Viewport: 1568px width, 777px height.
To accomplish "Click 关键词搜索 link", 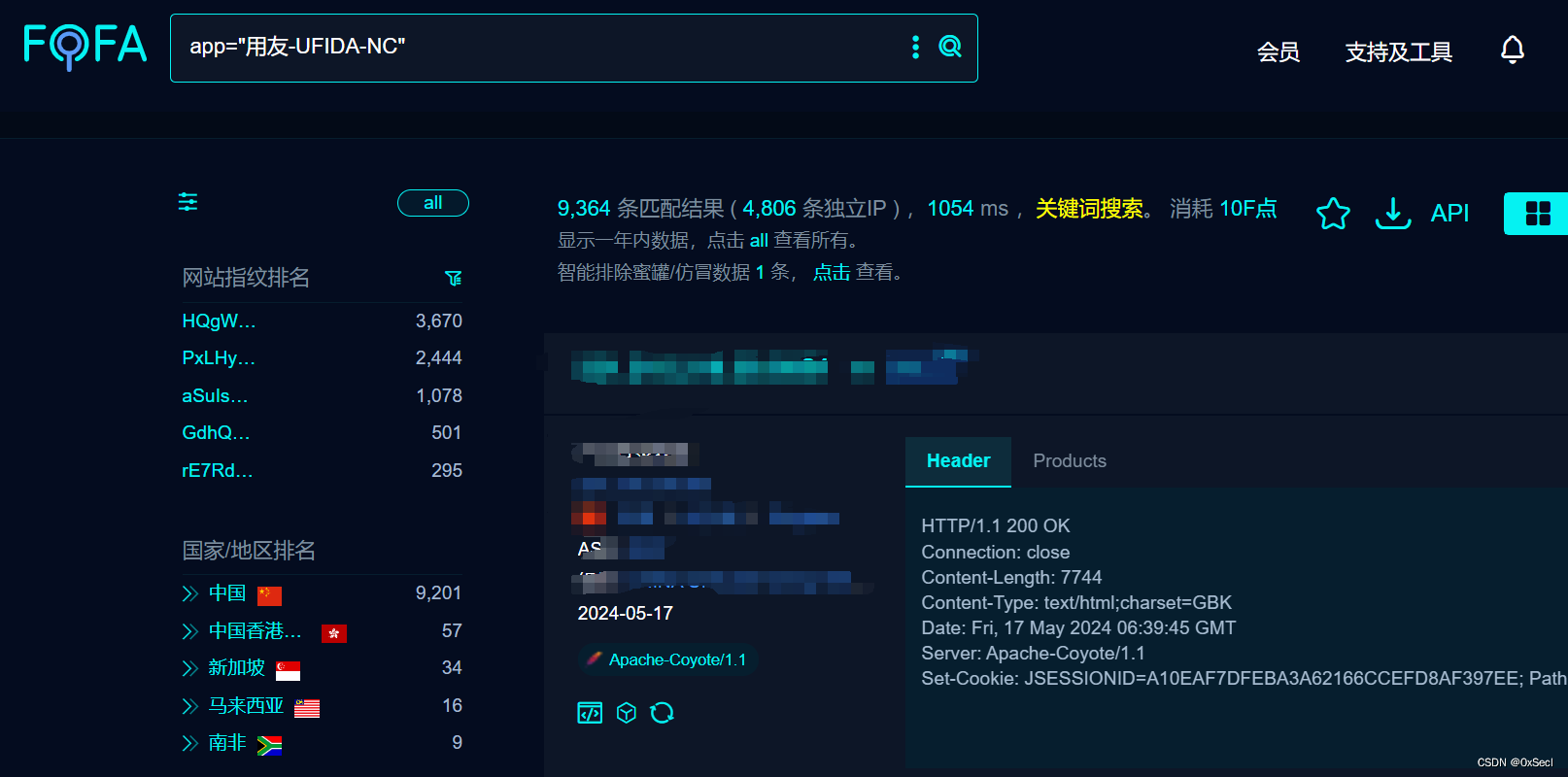I will [x=1089, y=209].
